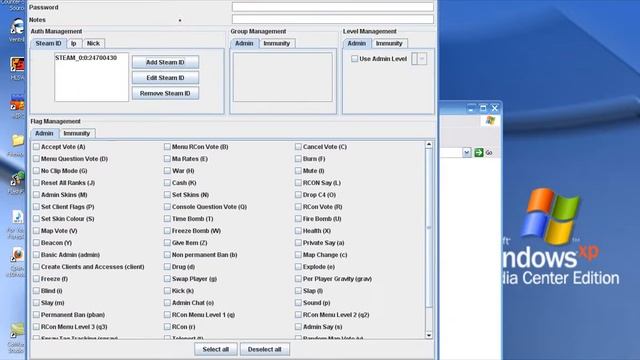
Task: Open the Ventrilo desktop shortcut
Action: [17, 27]
